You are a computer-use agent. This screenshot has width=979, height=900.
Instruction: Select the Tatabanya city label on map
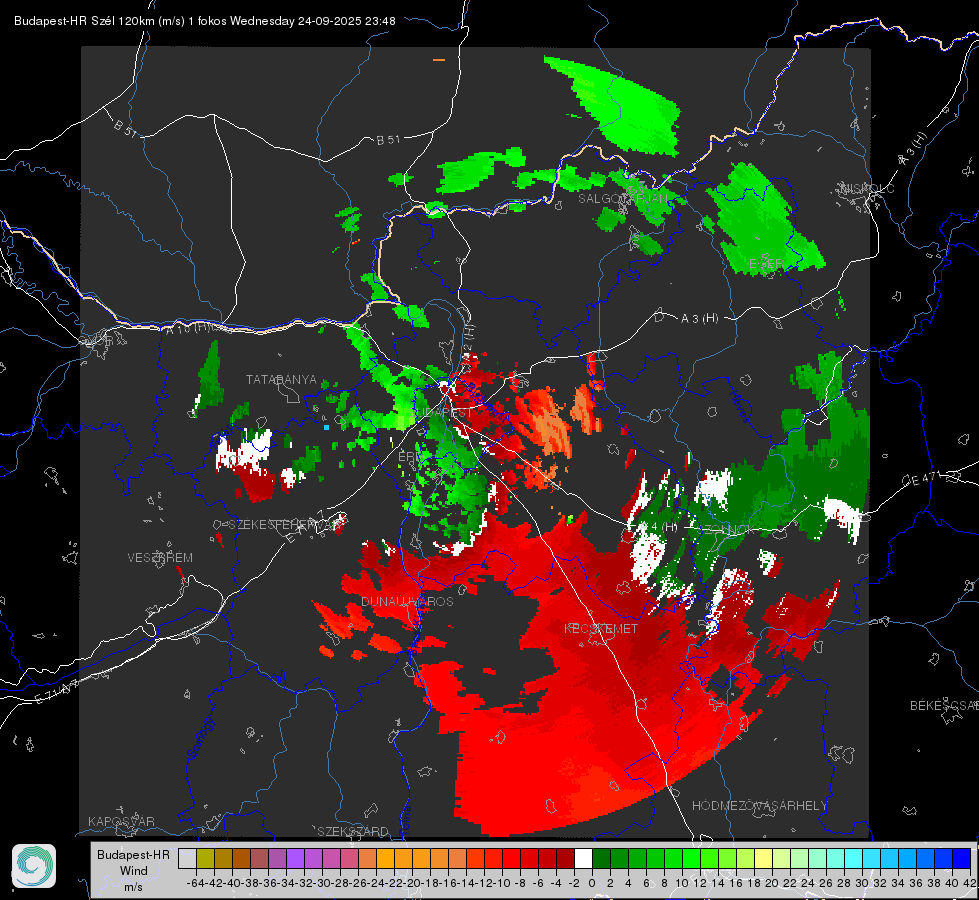pyautogui.click(x=281, y=380)
